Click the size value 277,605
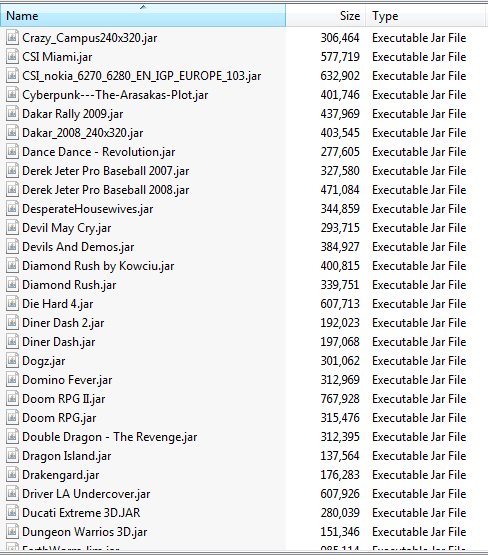 (340, 152)
